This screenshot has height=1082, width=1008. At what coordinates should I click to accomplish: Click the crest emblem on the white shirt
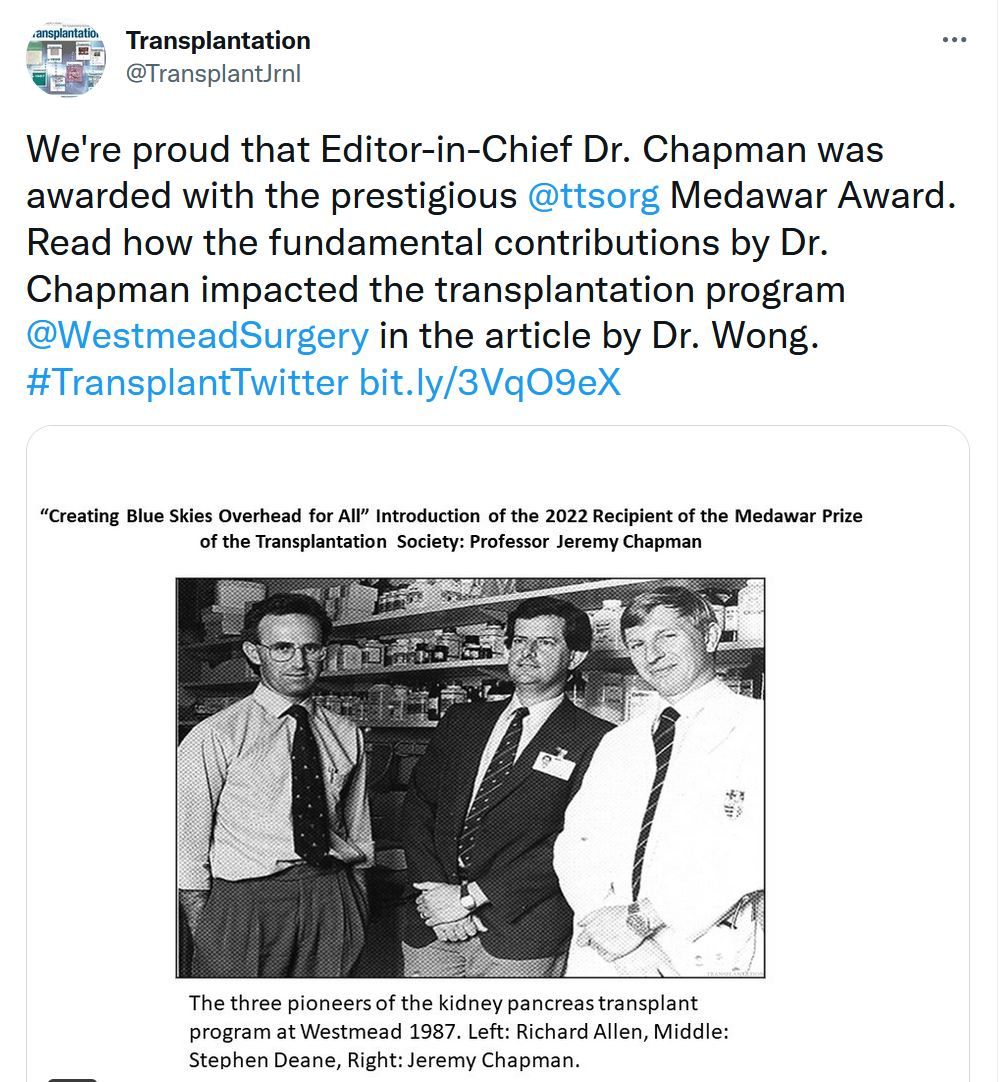(x=733, y=803)
